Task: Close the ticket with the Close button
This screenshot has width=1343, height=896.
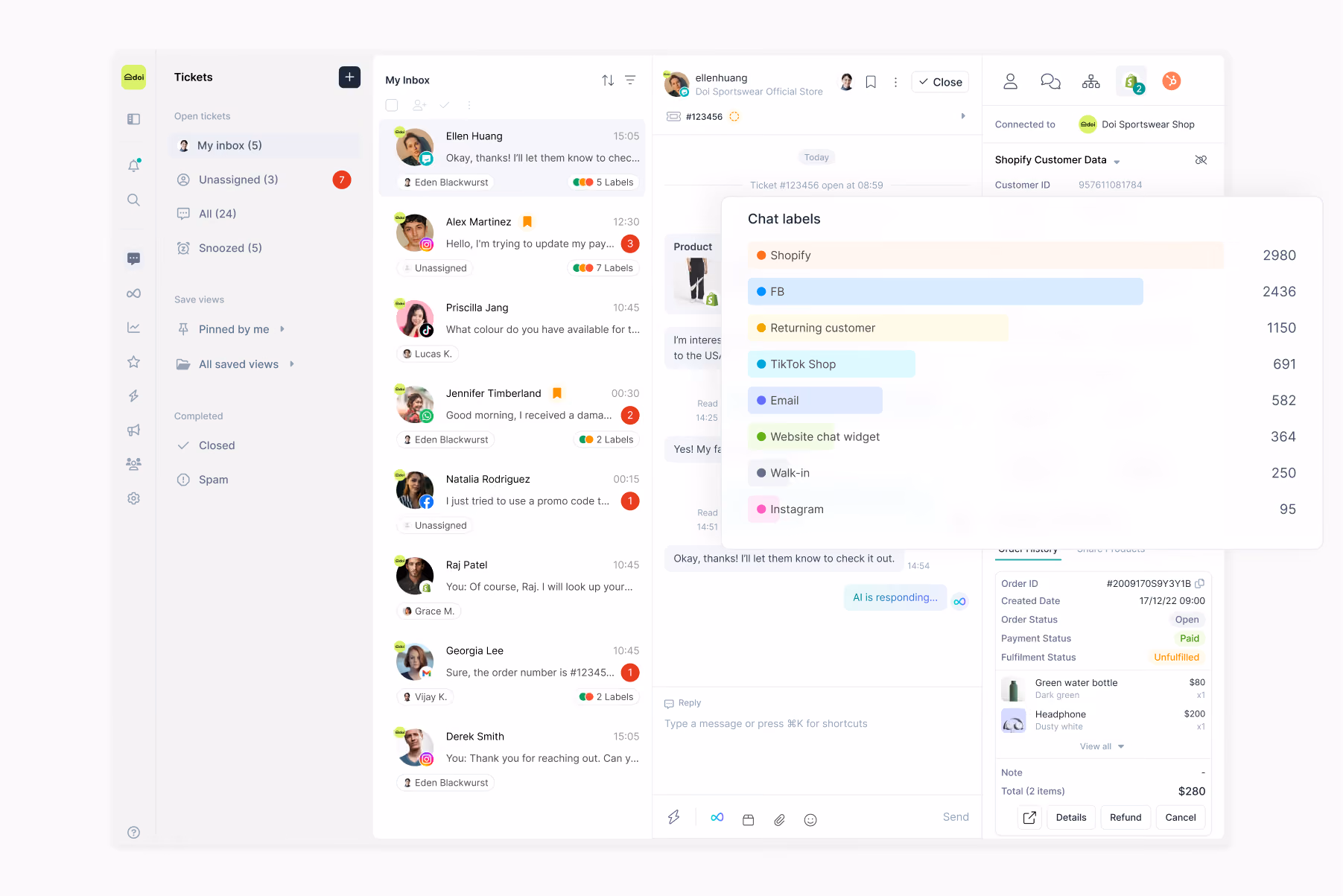Action: tap(940, 82)
